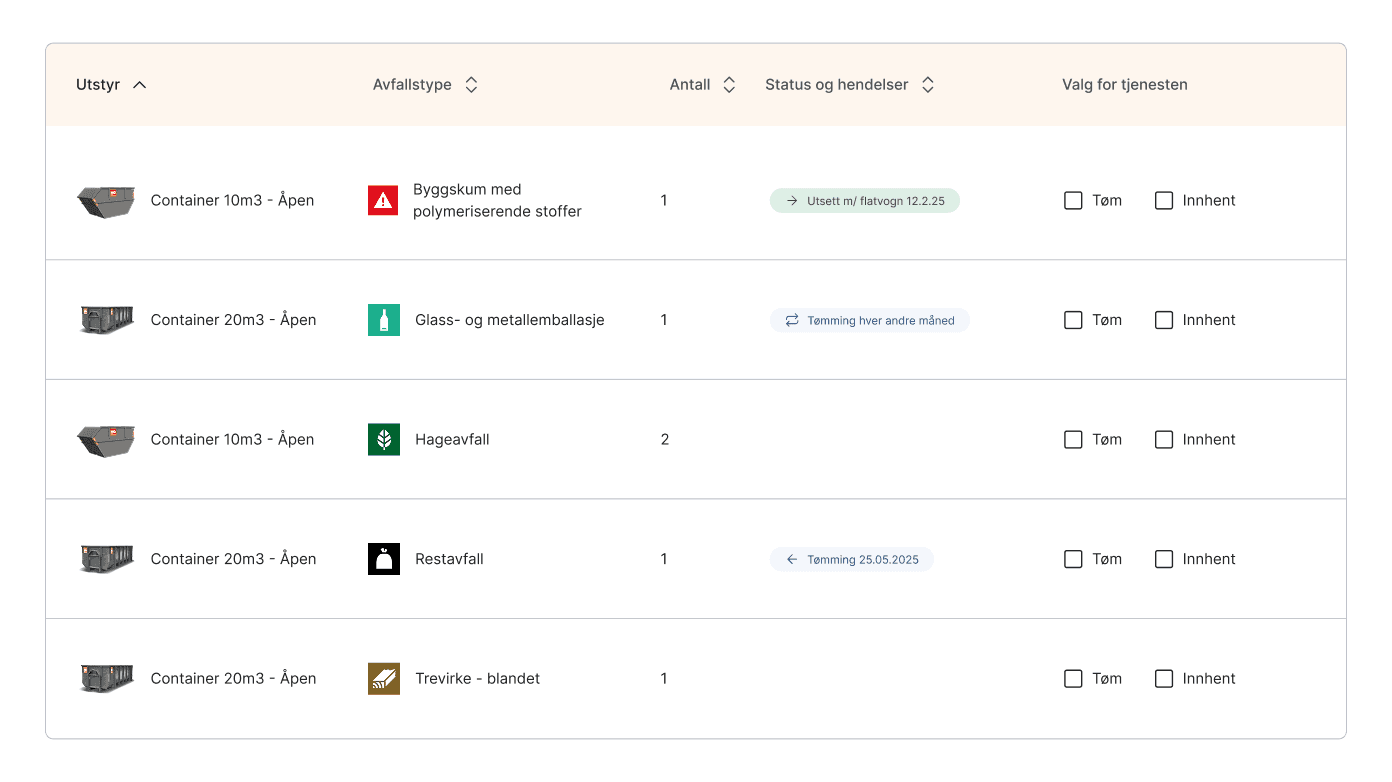
Task: Click the red hazard warning Byggskum icon
Action: click(x=383, y=201)
